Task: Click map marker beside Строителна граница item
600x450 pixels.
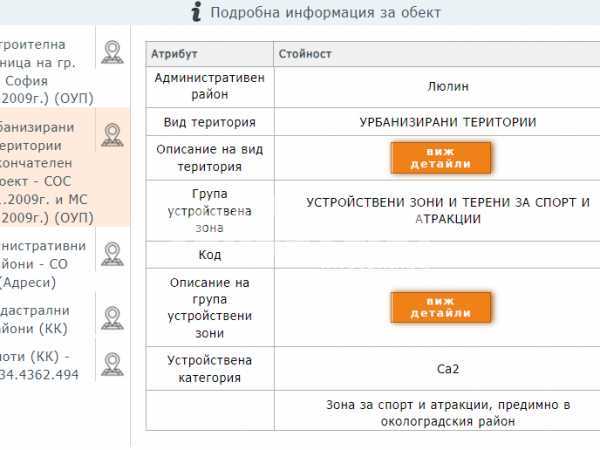Action: tap(112, 52)
